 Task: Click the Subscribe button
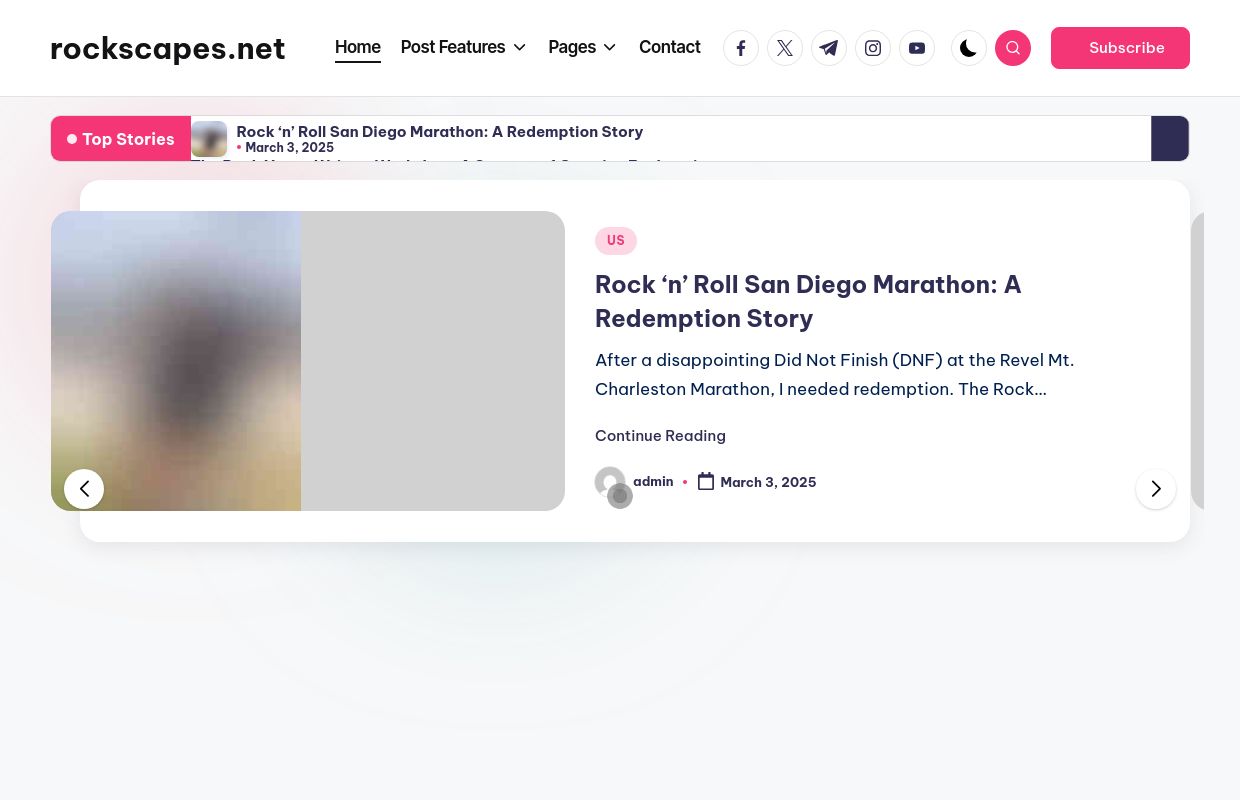[x=1120, y=48]
